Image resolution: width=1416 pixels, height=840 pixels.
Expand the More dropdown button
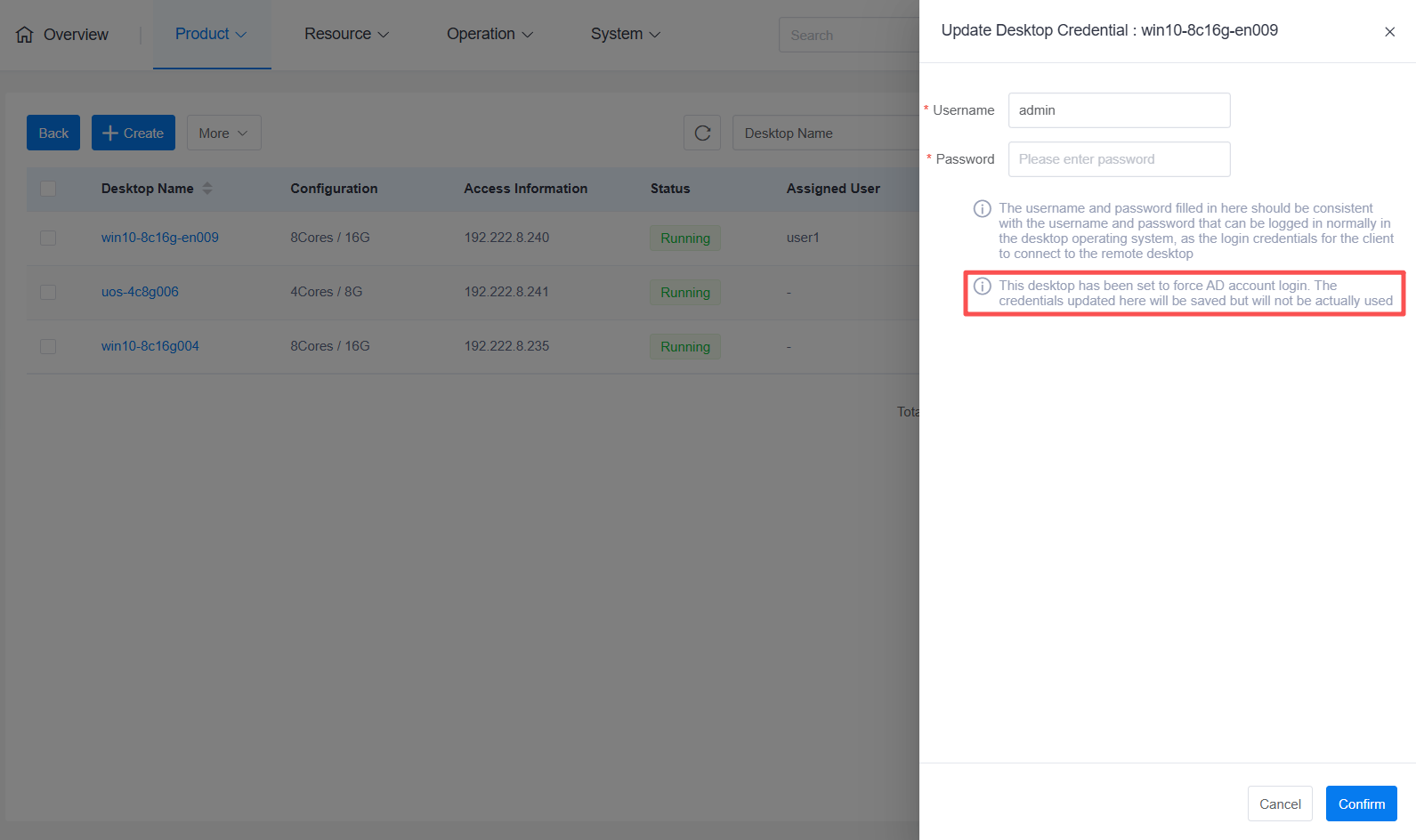pos(223,133)
